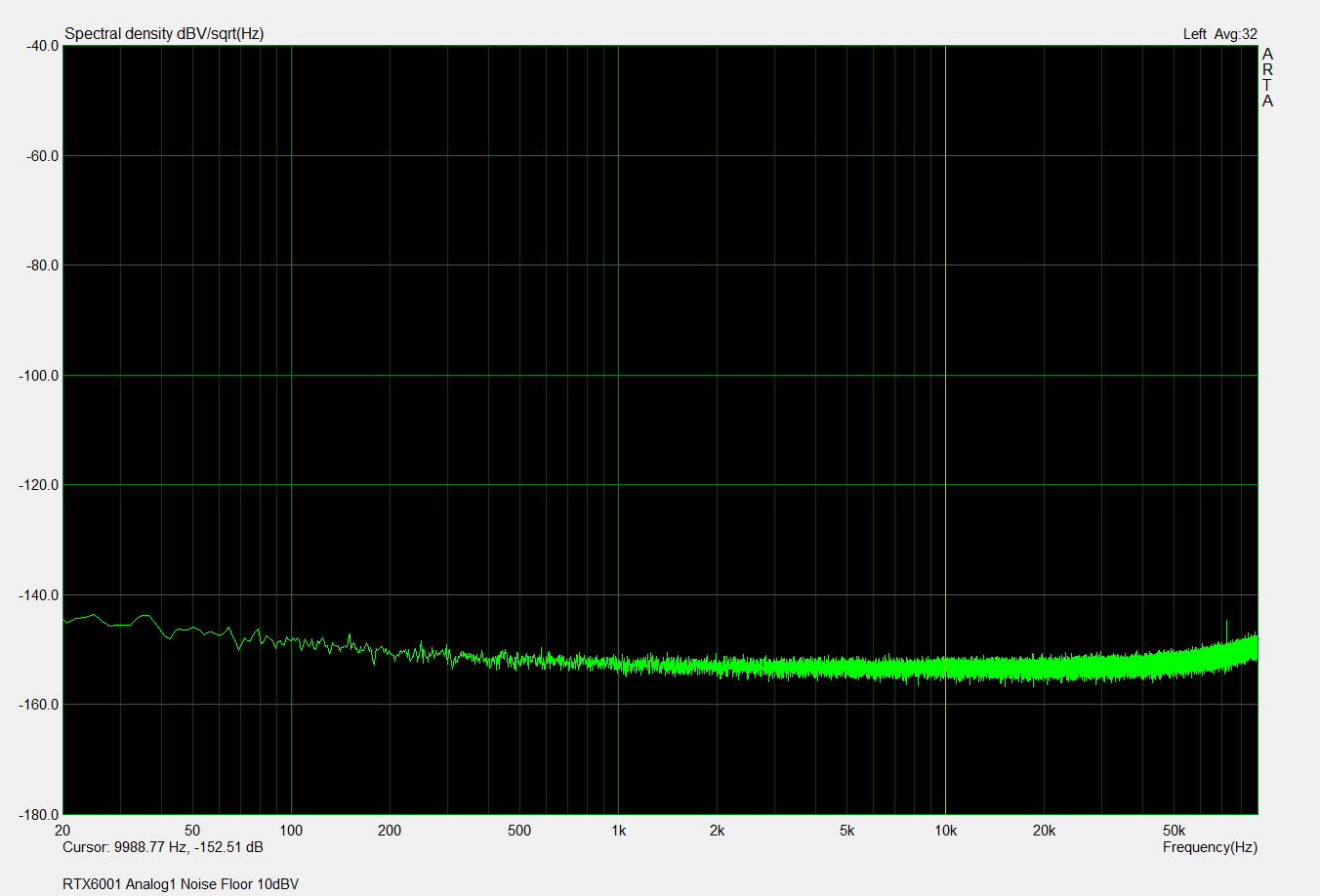Click the 20 frequency axis label
Screen dimensions: 1320x896
pos(62,831)
